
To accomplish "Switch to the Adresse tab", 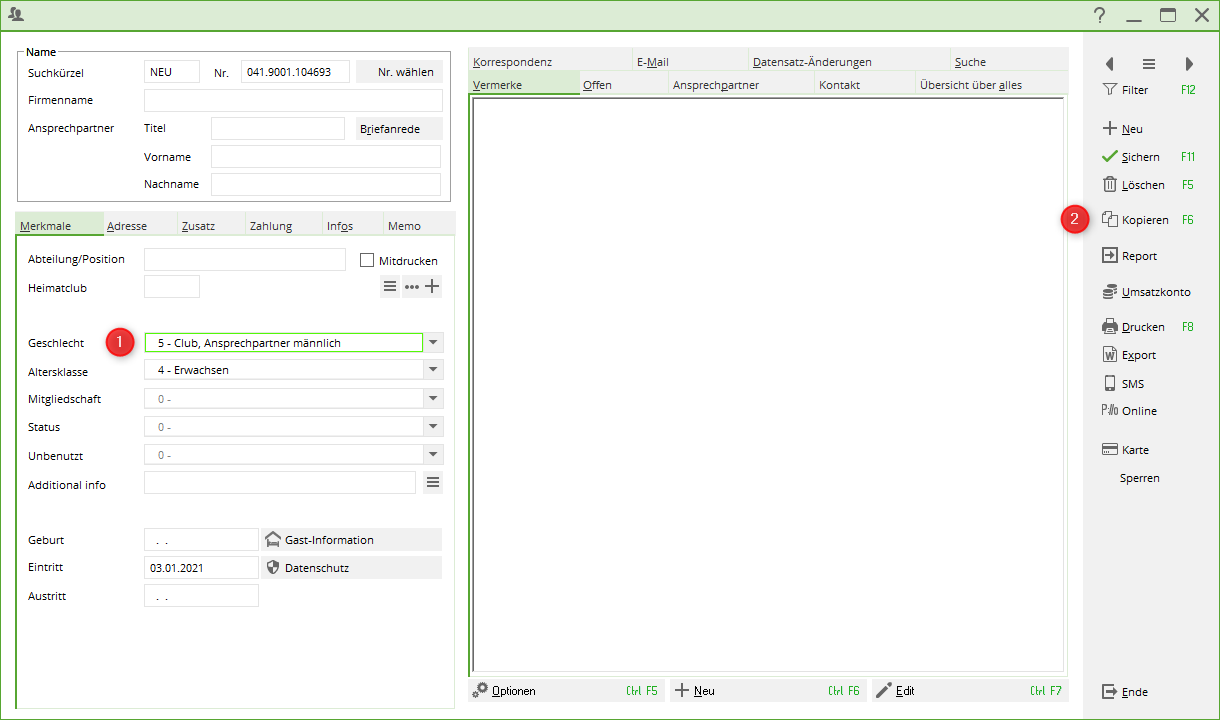I will 127,226.
